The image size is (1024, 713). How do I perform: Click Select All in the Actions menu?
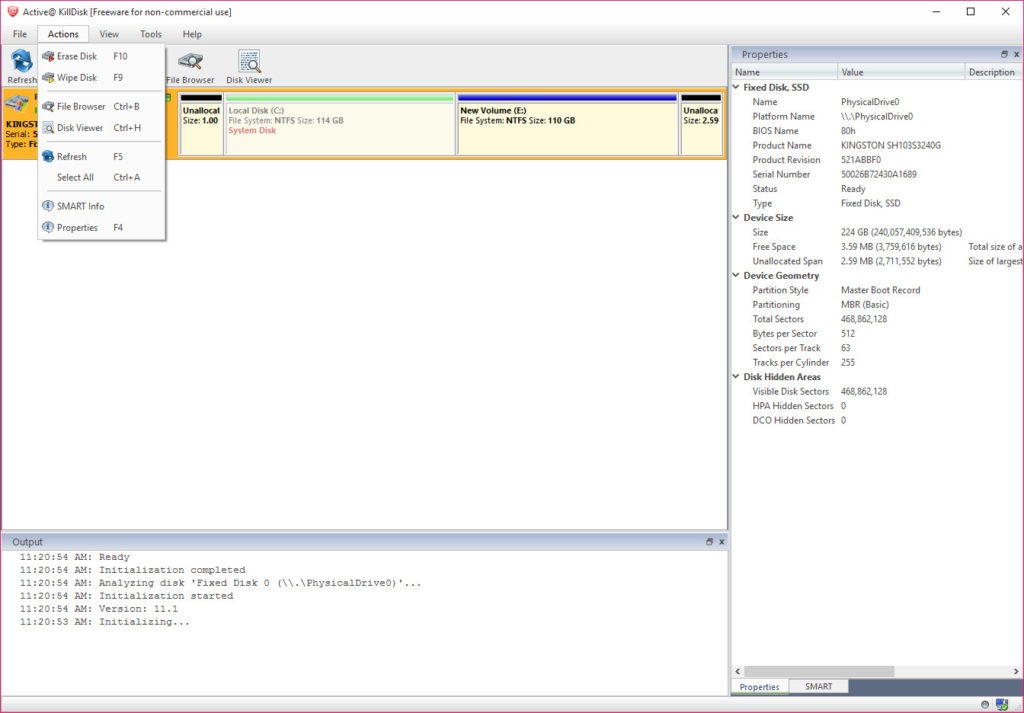(x=75, y=177)
